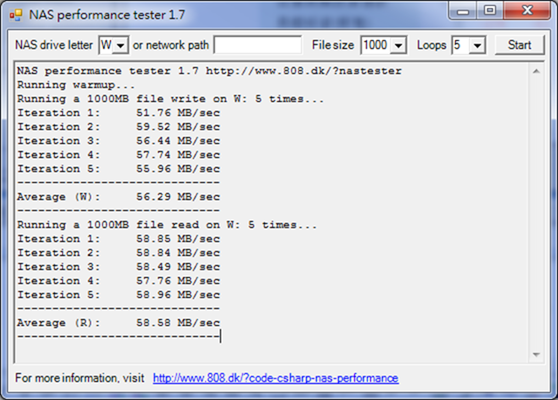This screenshot has height=400, width=558.
Task: Click the read Iteration 3 58.49 MB/sec line
Action: pos(119,267)
